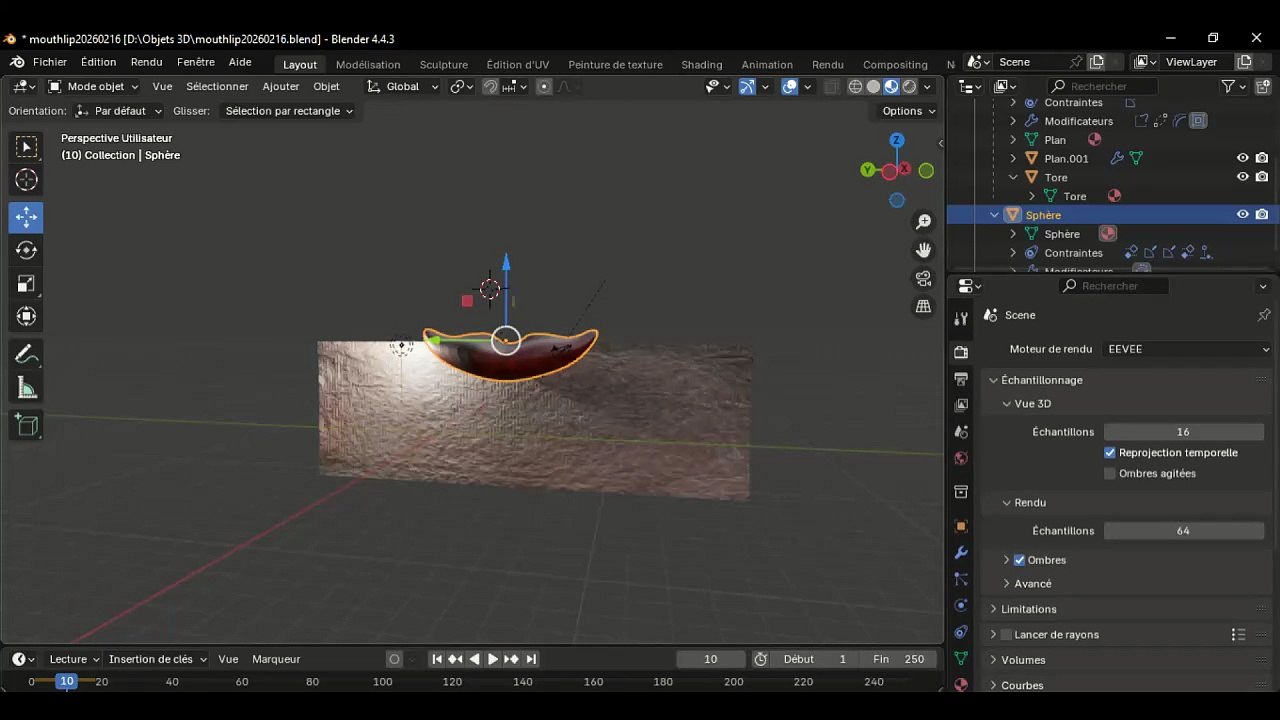Jump to the last frame

click(531, 659)
